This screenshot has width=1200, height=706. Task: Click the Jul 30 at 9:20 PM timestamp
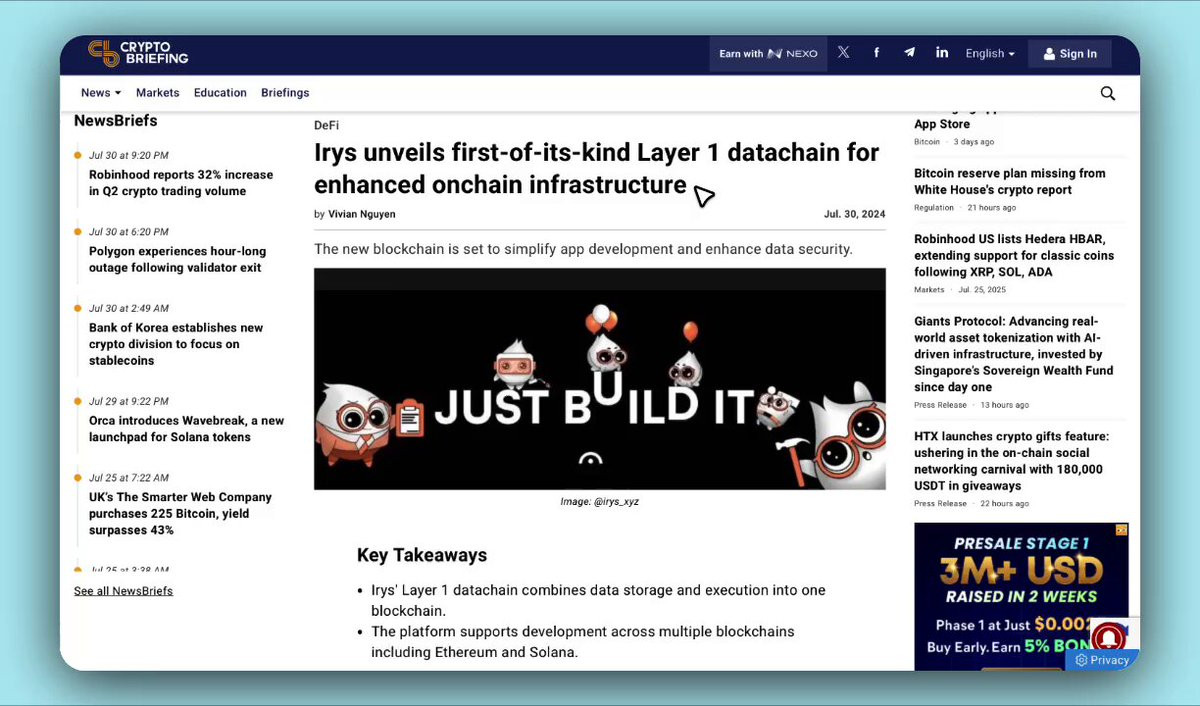pos(128,155)
